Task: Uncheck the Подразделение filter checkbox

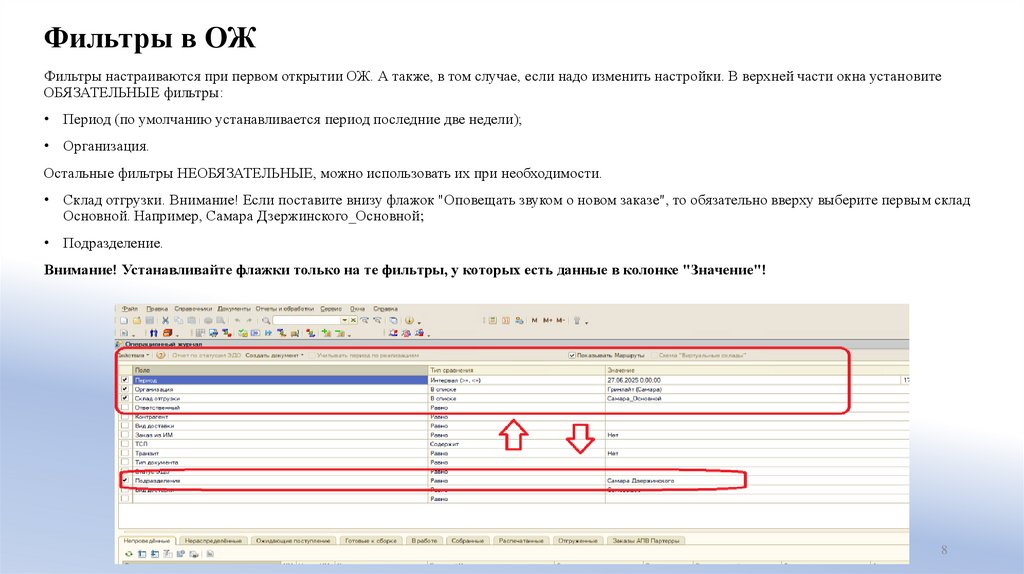Action: point(125,480)
